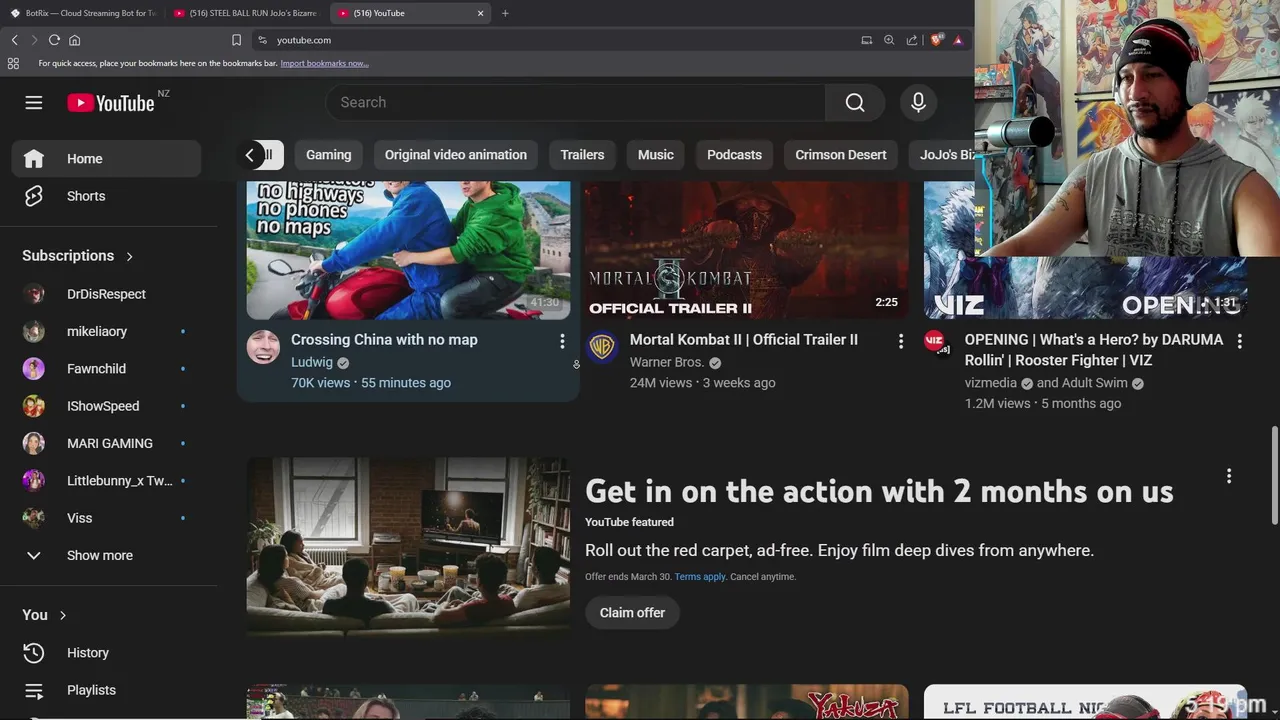The height and width of the screenshot is (720, 1280).
Task: Open the Viss subscription
Action: point(108,518)
